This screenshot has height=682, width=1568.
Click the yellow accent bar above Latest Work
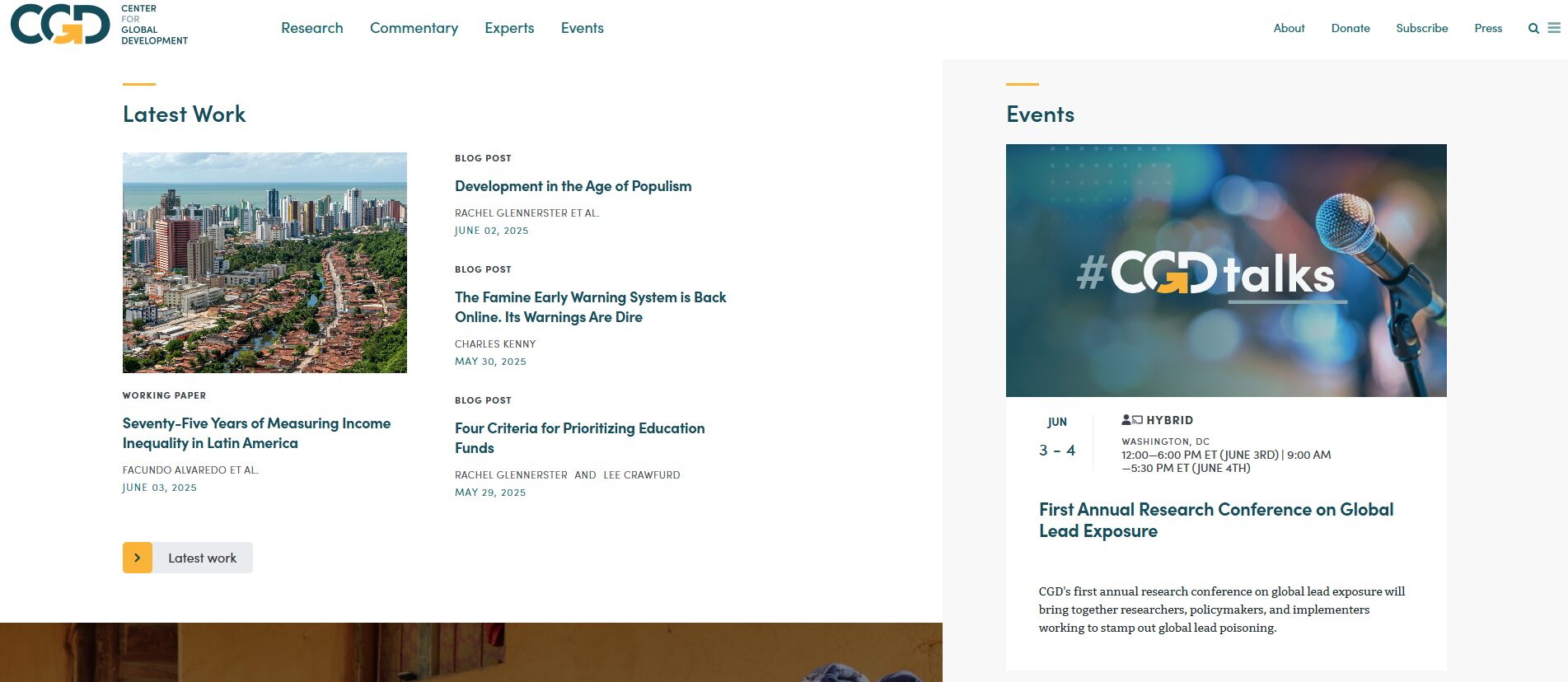point(138,82)
